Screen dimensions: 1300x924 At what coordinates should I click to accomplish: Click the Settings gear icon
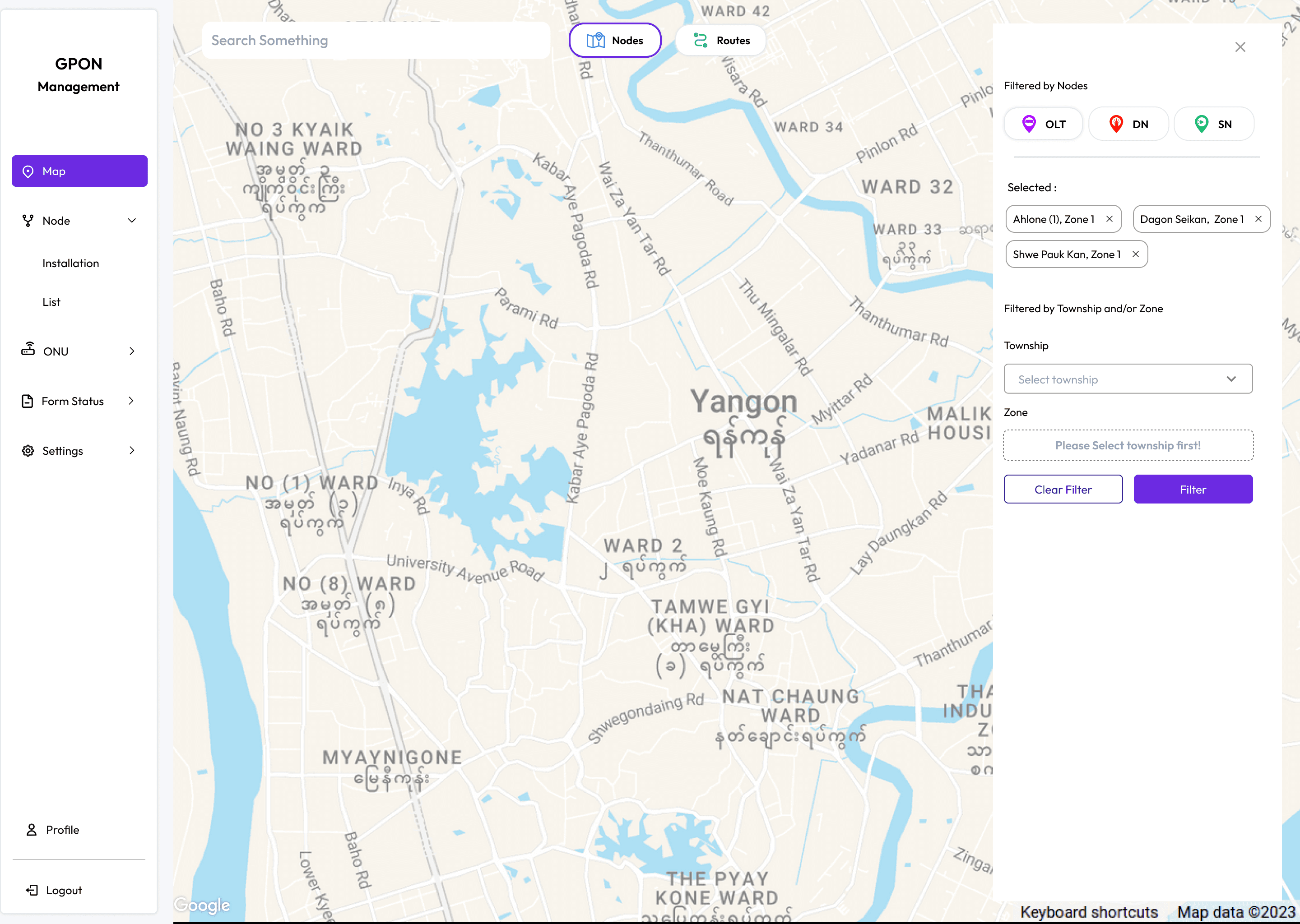click(28, 451)
